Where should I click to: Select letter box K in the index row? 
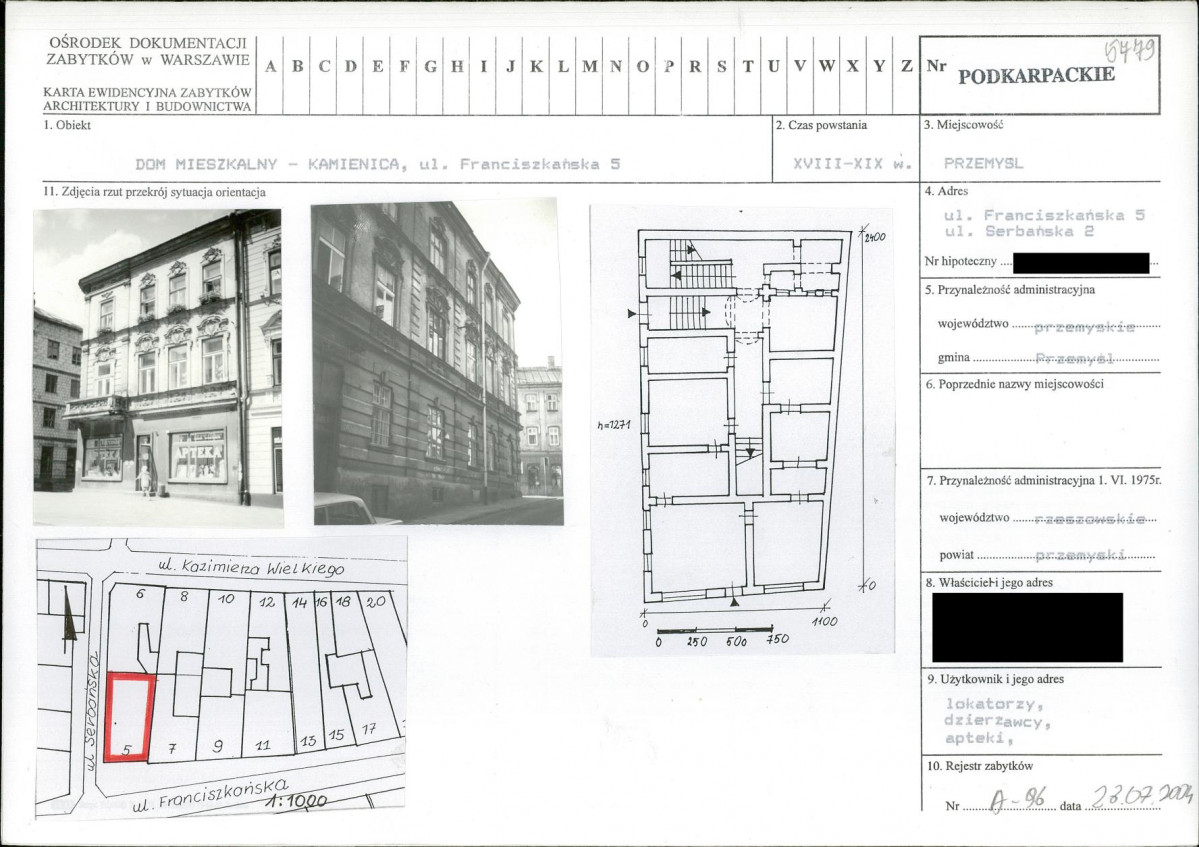[x=537, y=67]
